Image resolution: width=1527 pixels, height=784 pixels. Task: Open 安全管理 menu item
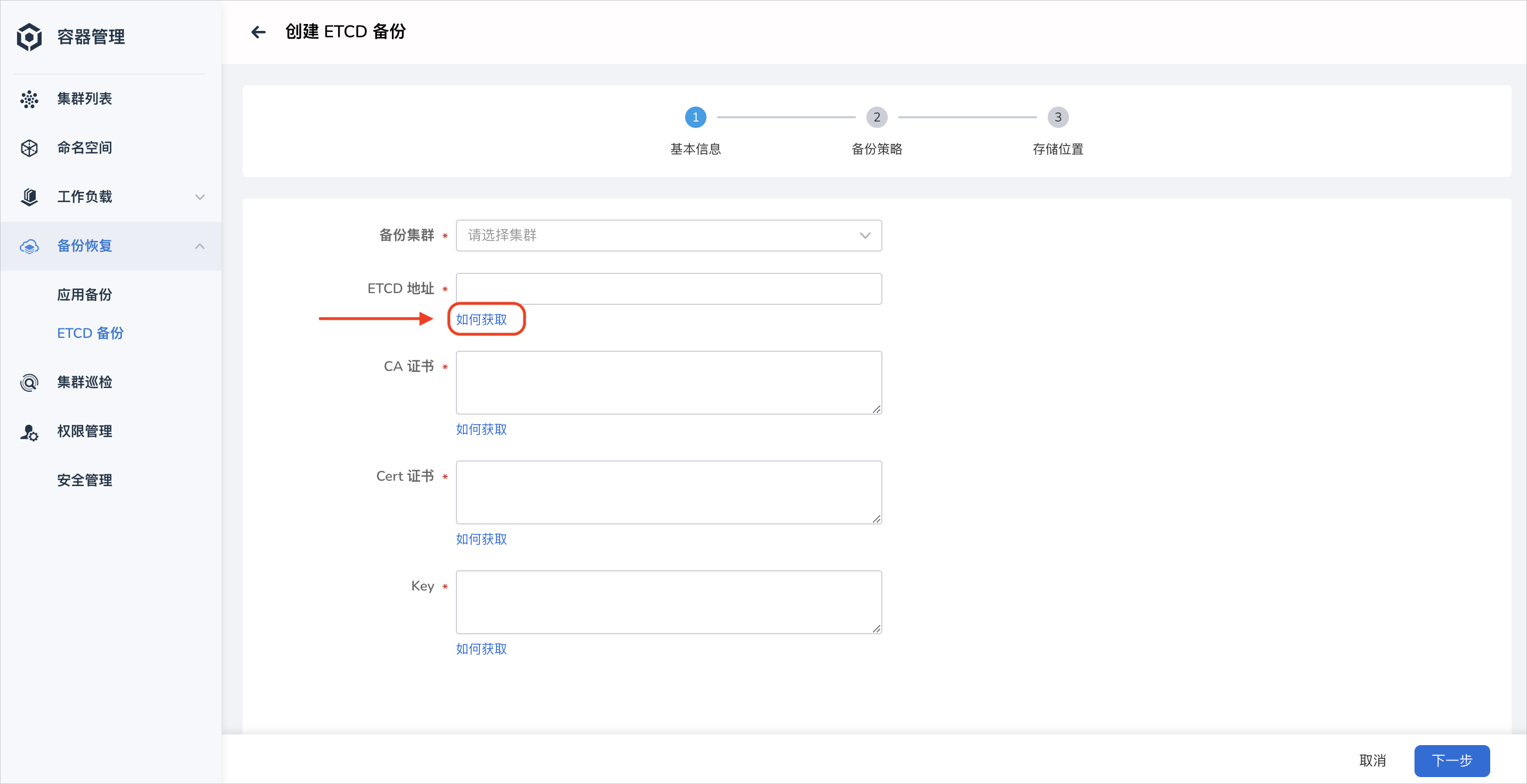coord(85,481)
